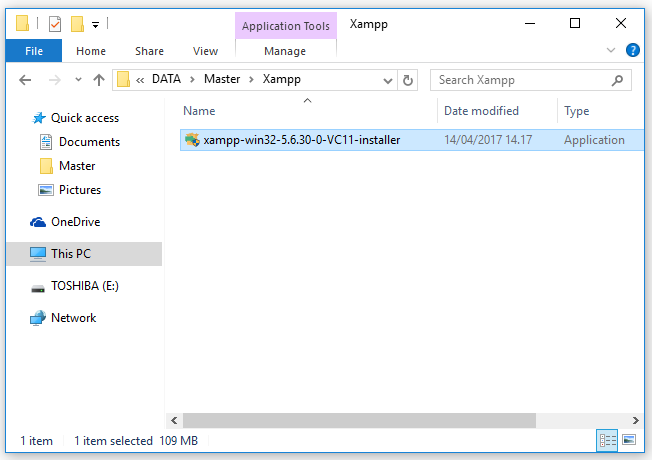The image size is (652, 460).
Task: Click DATA in the address breadcrumb
Action: 166,79
